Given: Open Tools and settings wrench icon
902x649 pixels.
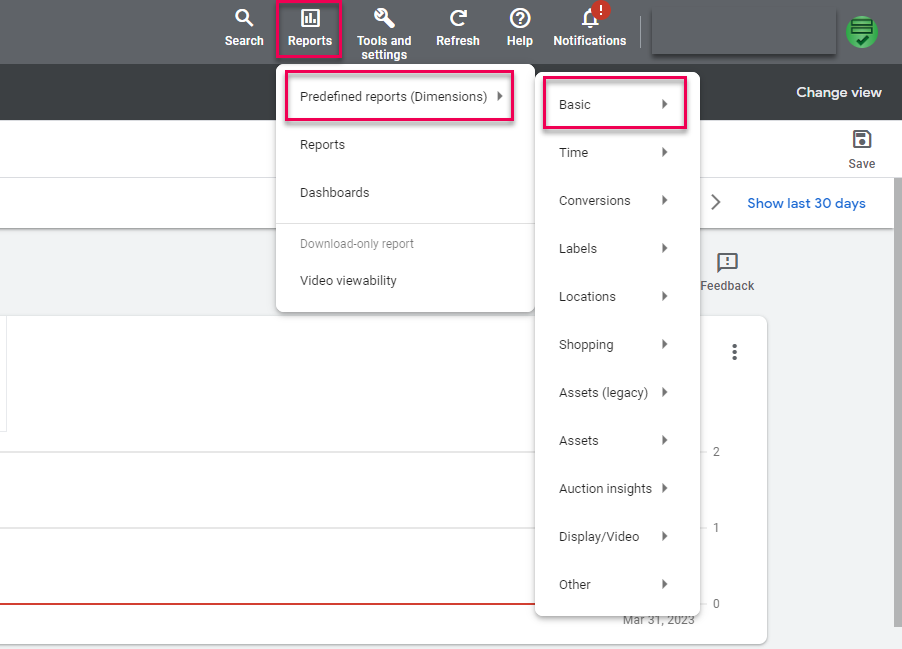Looking at the screenshot, I should 384,19.
